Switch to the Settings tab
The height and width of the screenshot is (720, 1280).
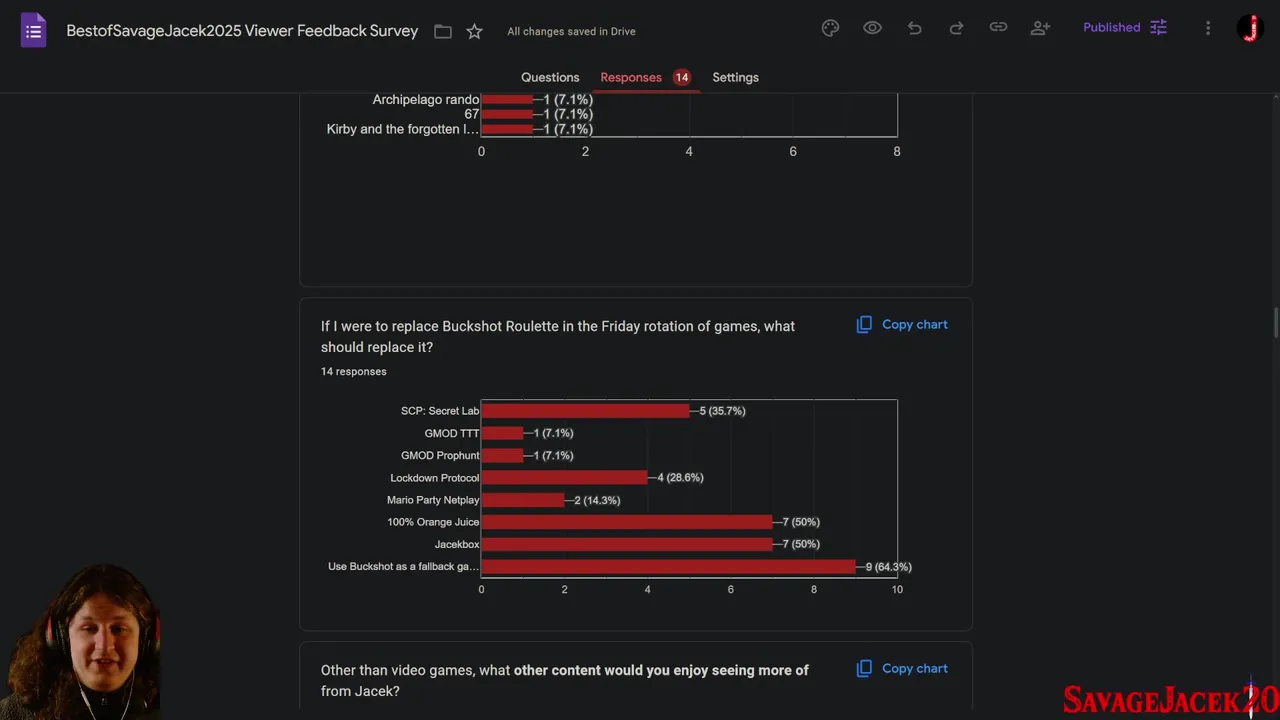click(735, 77)
